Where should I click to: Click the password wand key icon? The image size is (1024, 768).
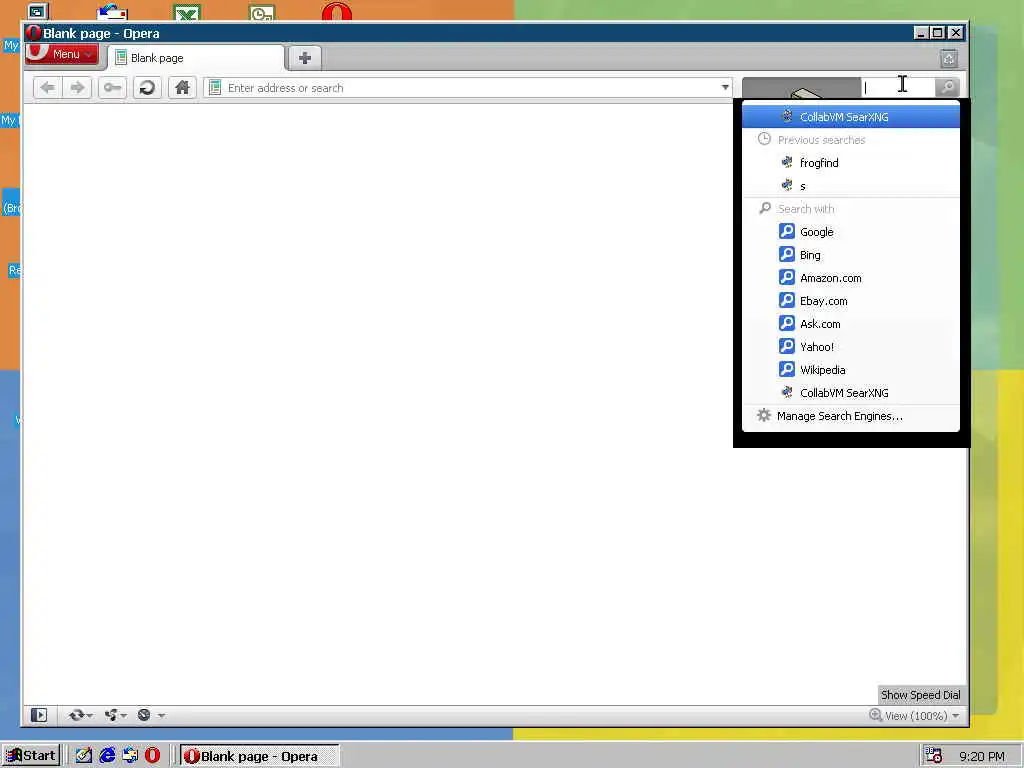[x=112, y=88]
